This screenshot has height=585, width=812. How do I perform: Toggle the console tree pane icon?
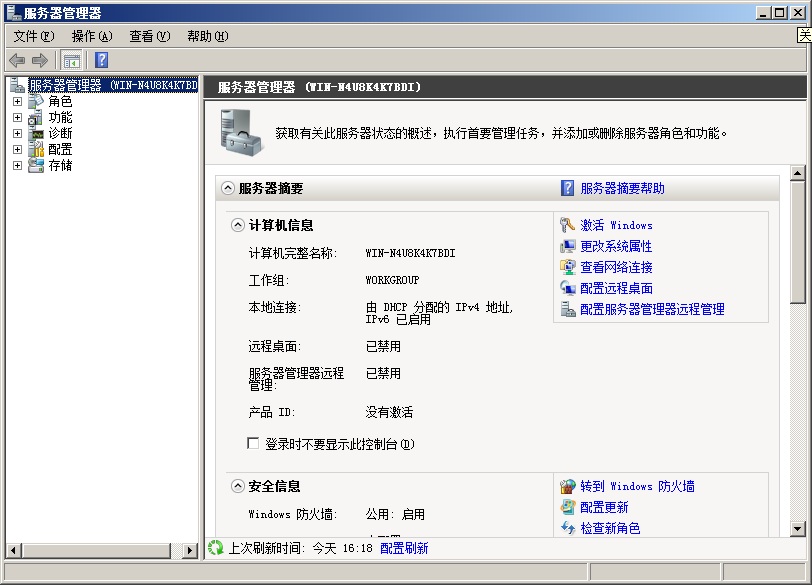pyautogui.click(x=71, y=61)
